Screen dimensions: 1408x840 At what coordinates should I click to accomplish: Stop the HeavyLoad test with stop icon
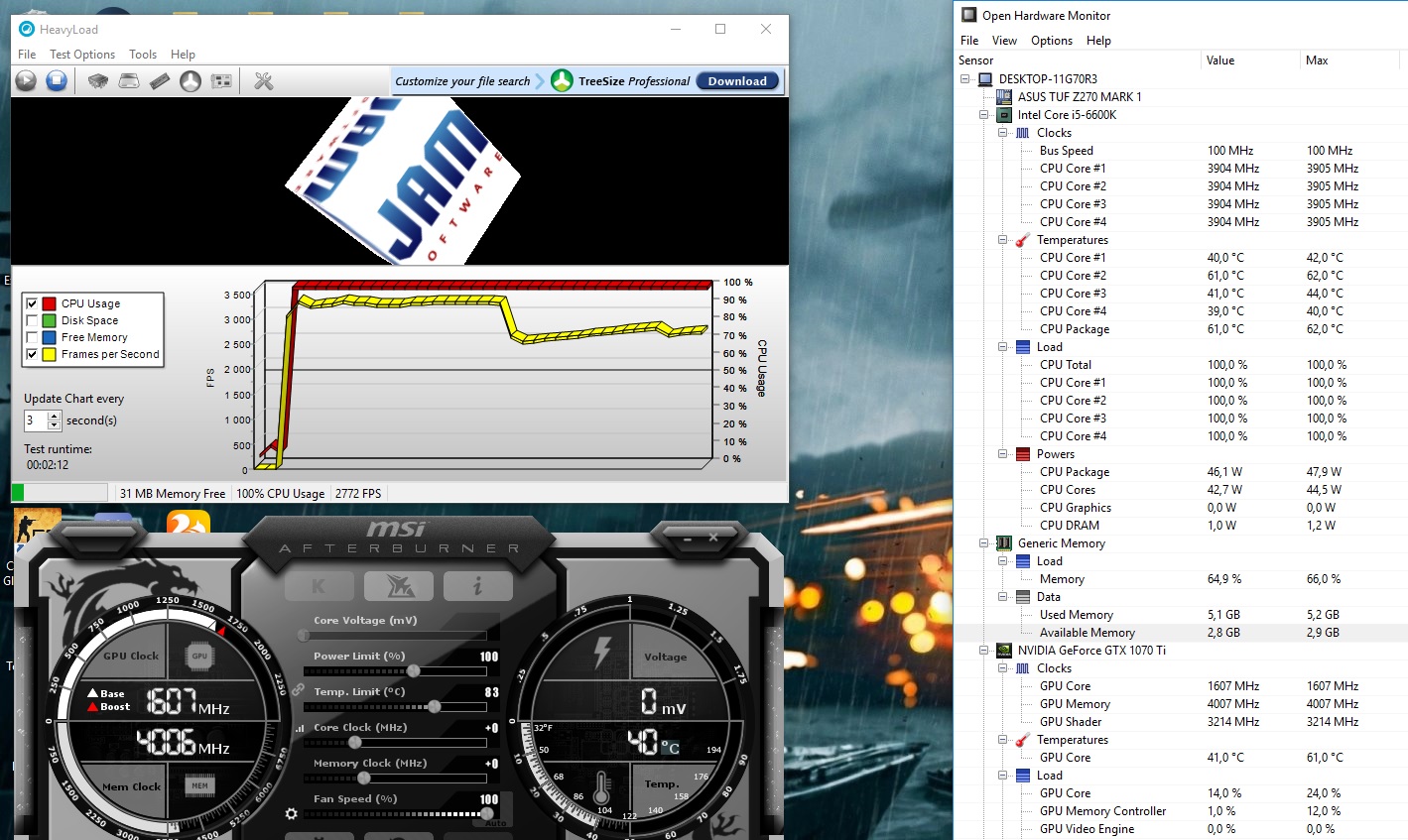[x=57, y=81]
